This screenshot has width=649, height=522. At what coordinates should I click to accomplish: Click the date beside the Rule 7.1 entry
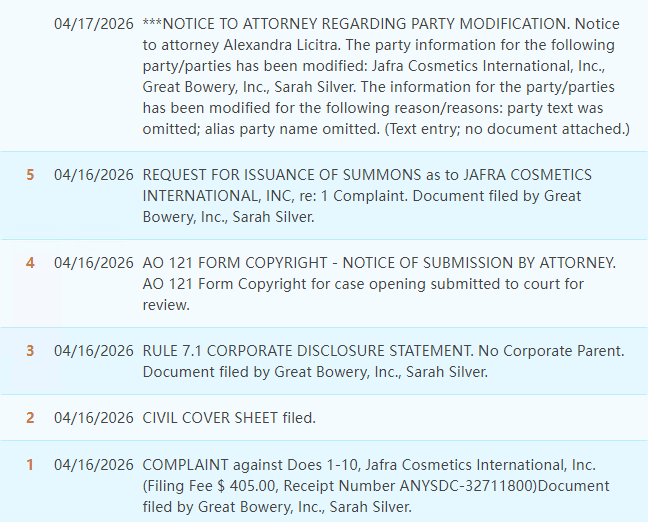coord(94,351)
